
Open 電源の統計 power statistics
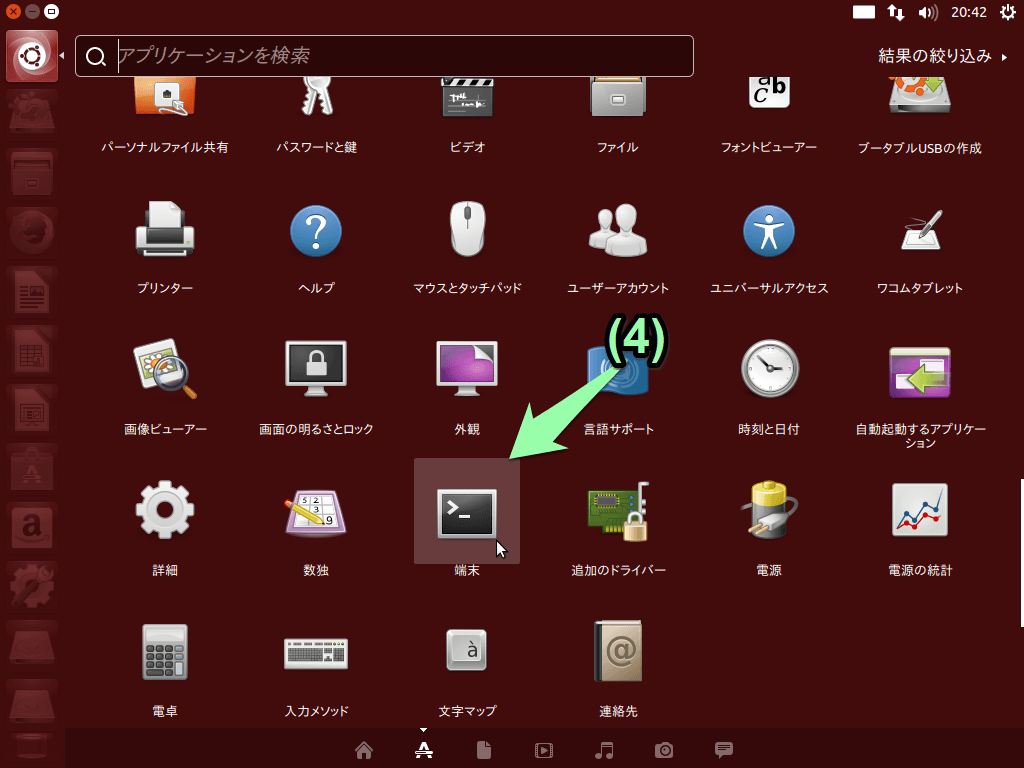point(920,513)
